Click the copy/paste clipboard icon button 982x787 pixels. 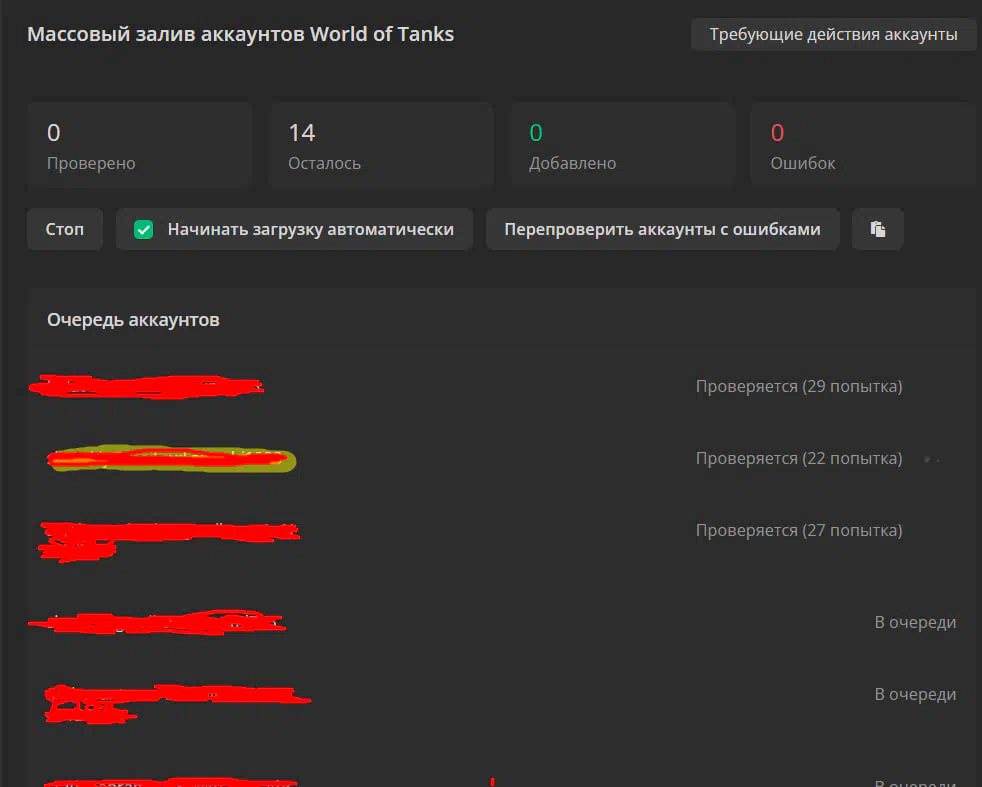point(877,229)
